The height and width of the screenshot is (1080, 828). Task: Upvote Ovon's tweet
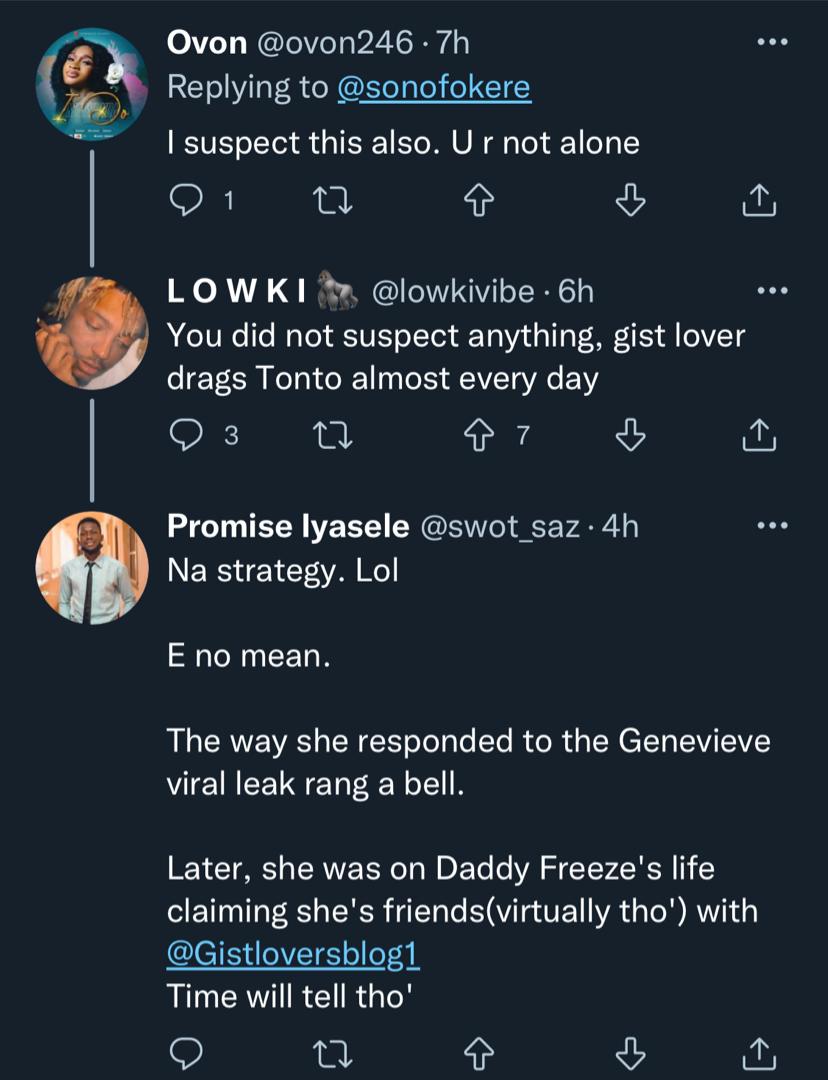[x=477, y=202]
